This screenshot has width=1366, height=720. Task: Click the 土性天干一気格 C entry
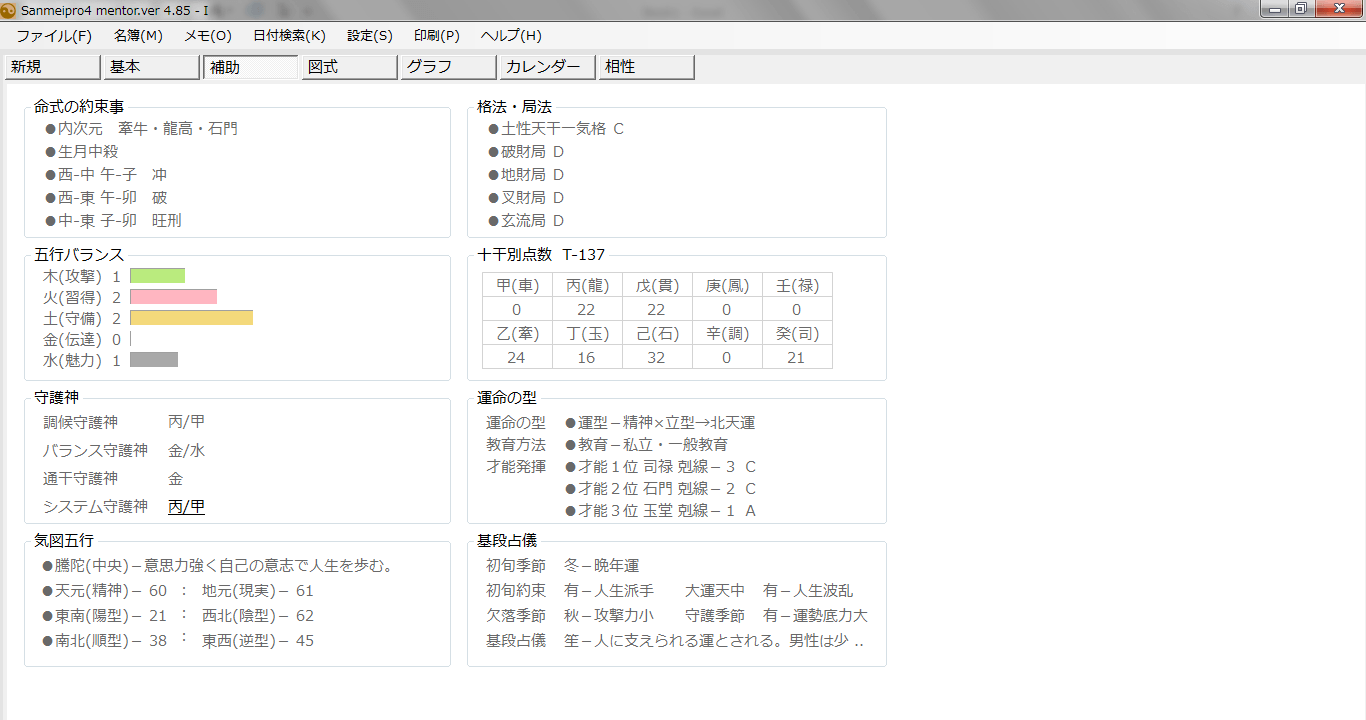[x=555, y=129]
